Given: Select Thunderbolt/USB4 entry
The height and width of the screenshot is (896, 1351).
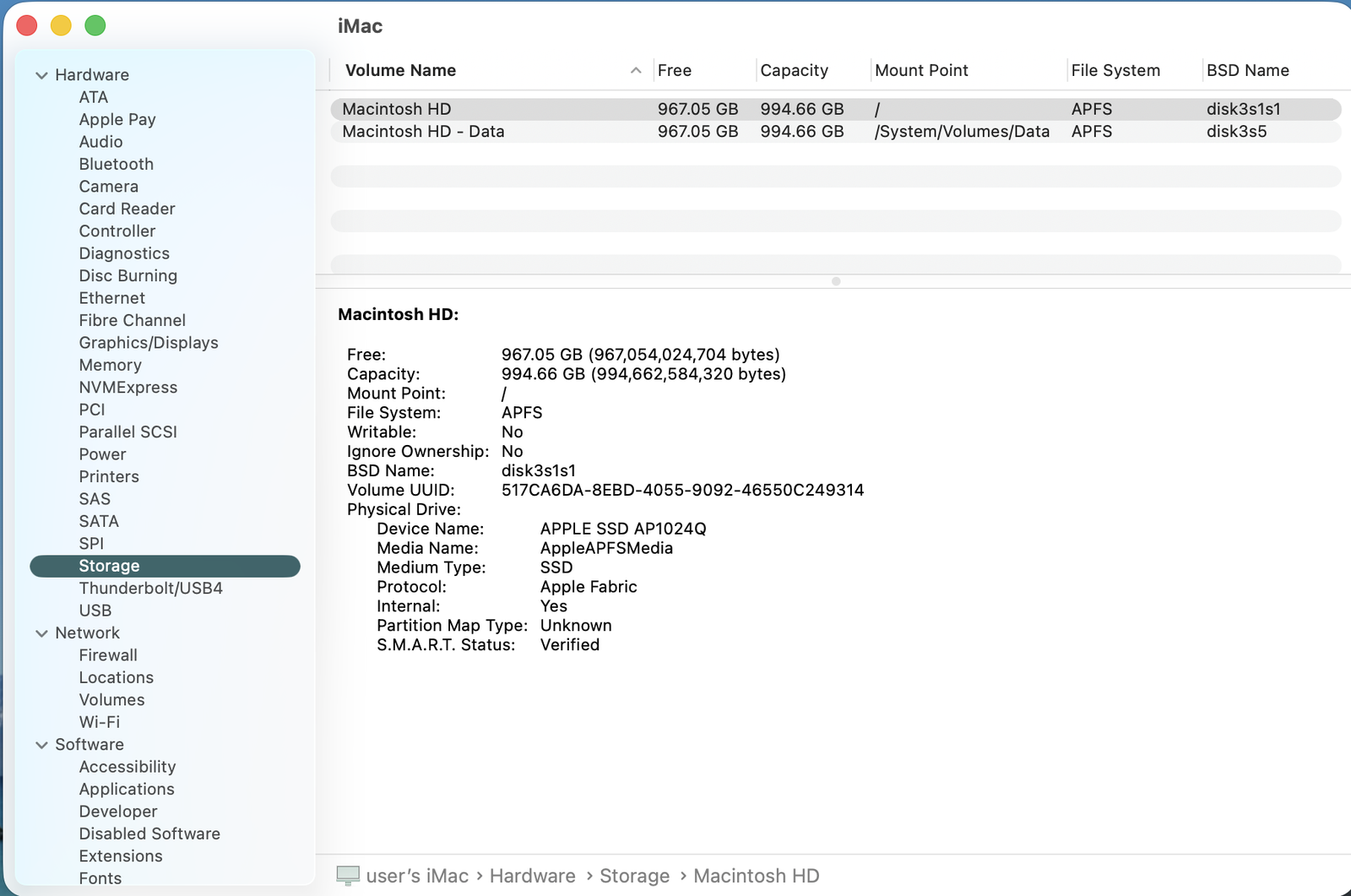Looking at the screenshot, I should 150,589.
